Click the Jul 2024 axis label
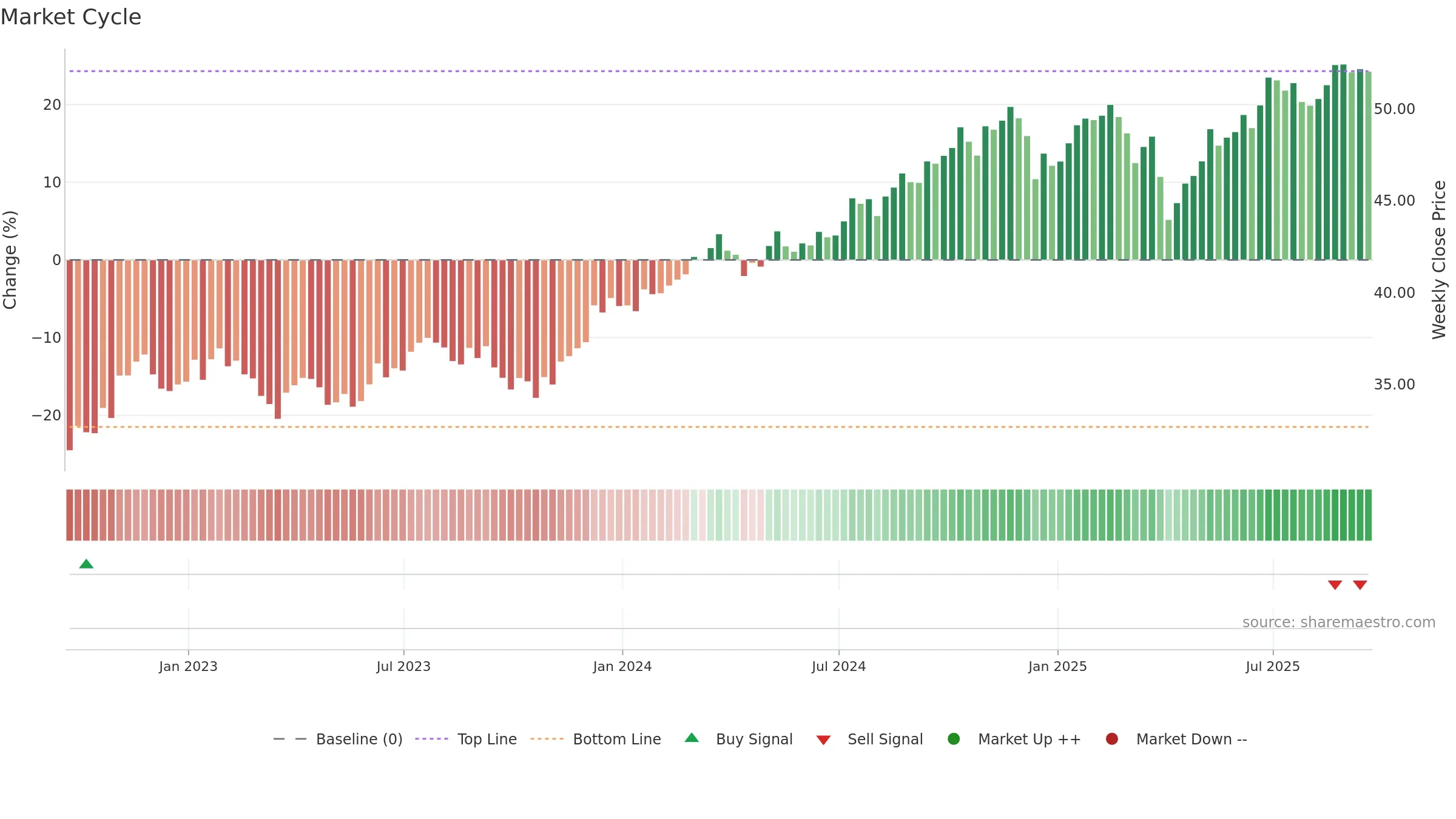 pos(839,666)
